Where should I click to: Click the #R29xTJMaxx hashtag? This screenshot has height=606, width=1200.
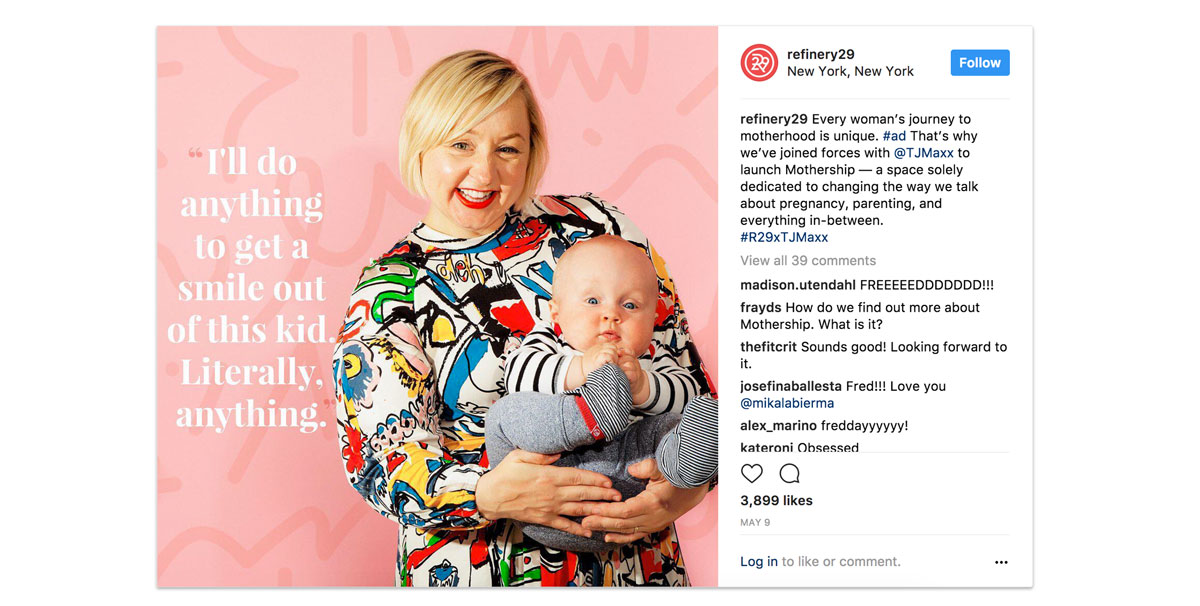click(x=784, y=237)
